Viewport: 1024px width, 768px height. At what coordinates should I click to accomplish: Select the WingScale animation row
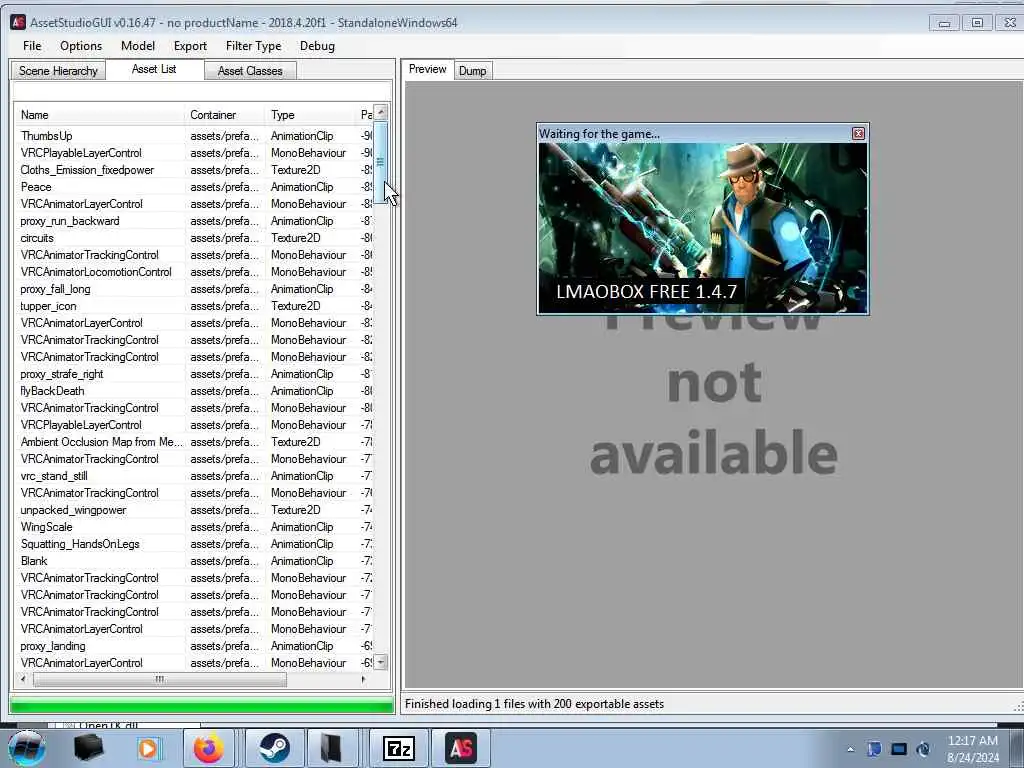pyautogui.click(x=194, y=526)
